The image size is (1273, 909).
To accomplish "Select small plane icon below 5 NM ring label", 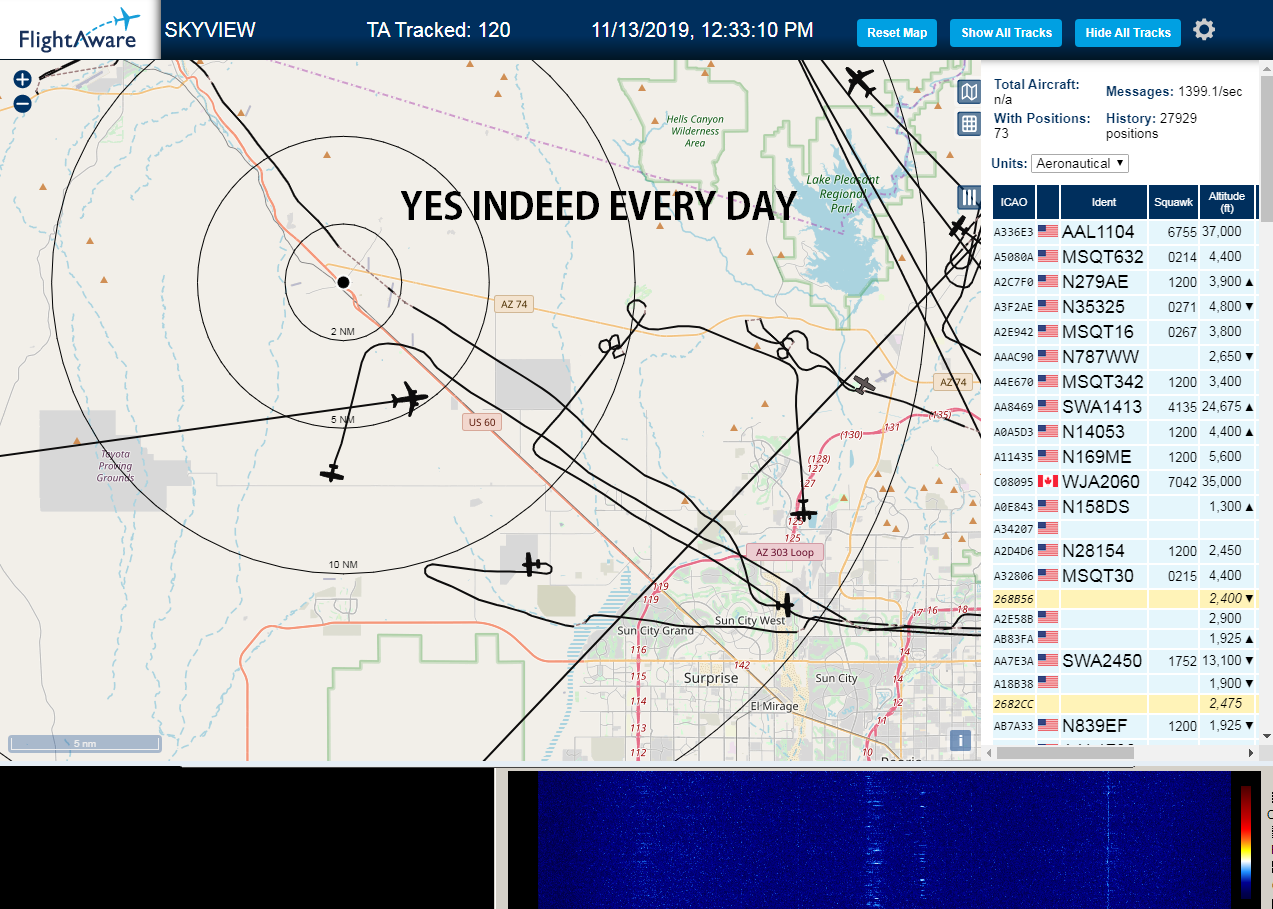I will click(x=332, y=472).
